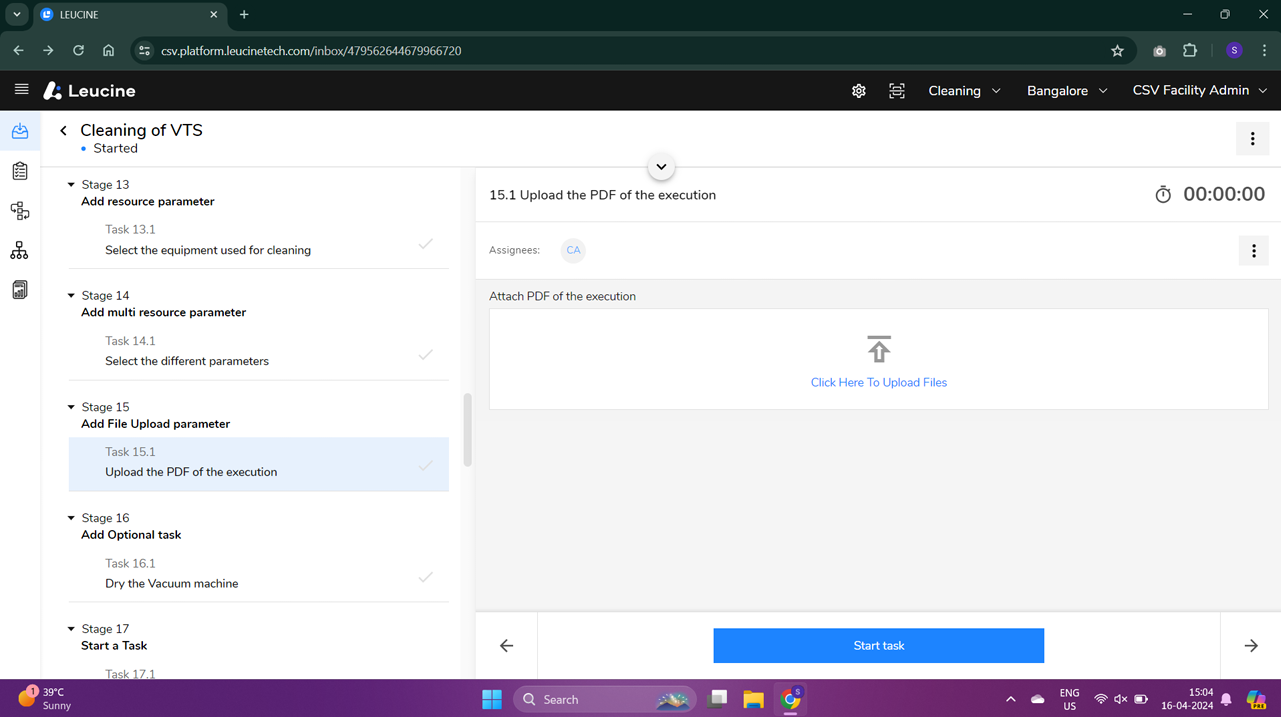The width and height of the screenshot is (1281, 717).
Task: Bookmark this page with star icon
Action: tap(1117, 51)
